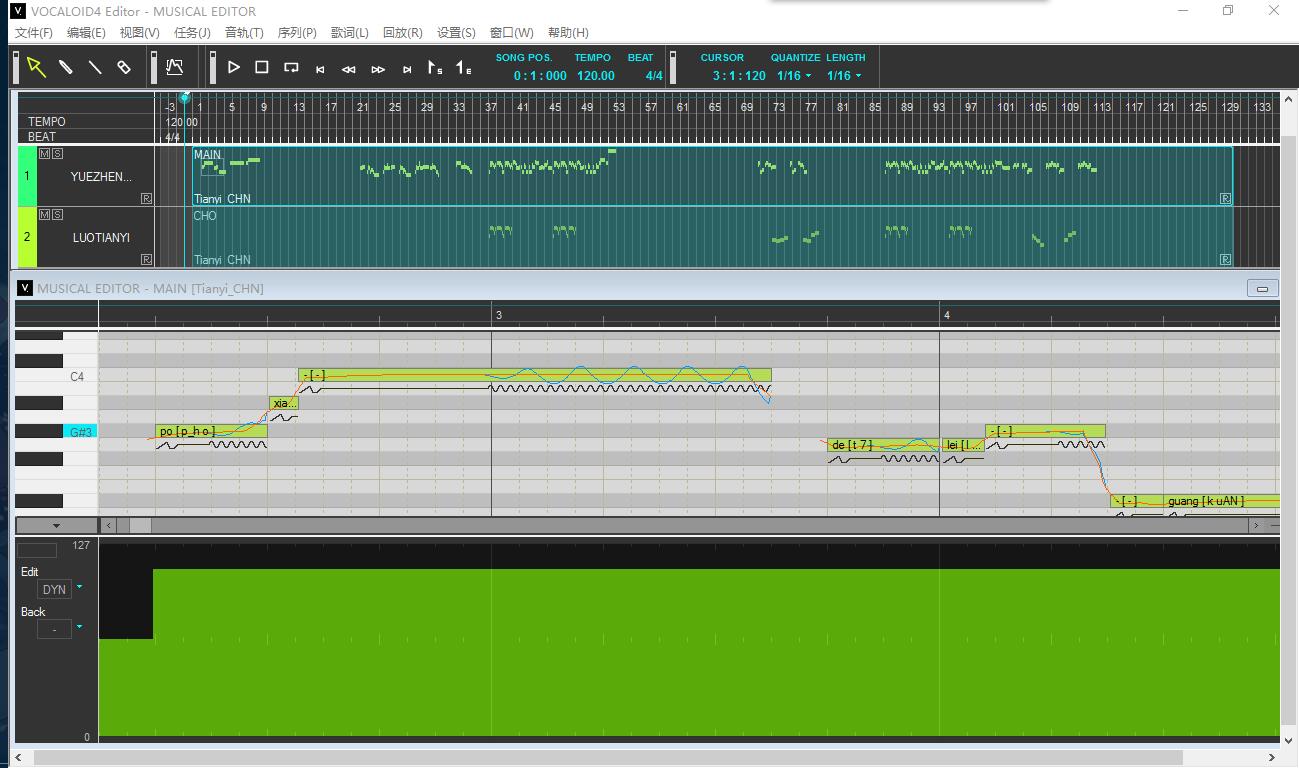Screen dimensions: 1299x768
Task: Solo the LUOTIANYI track
Action: (57, 215)
